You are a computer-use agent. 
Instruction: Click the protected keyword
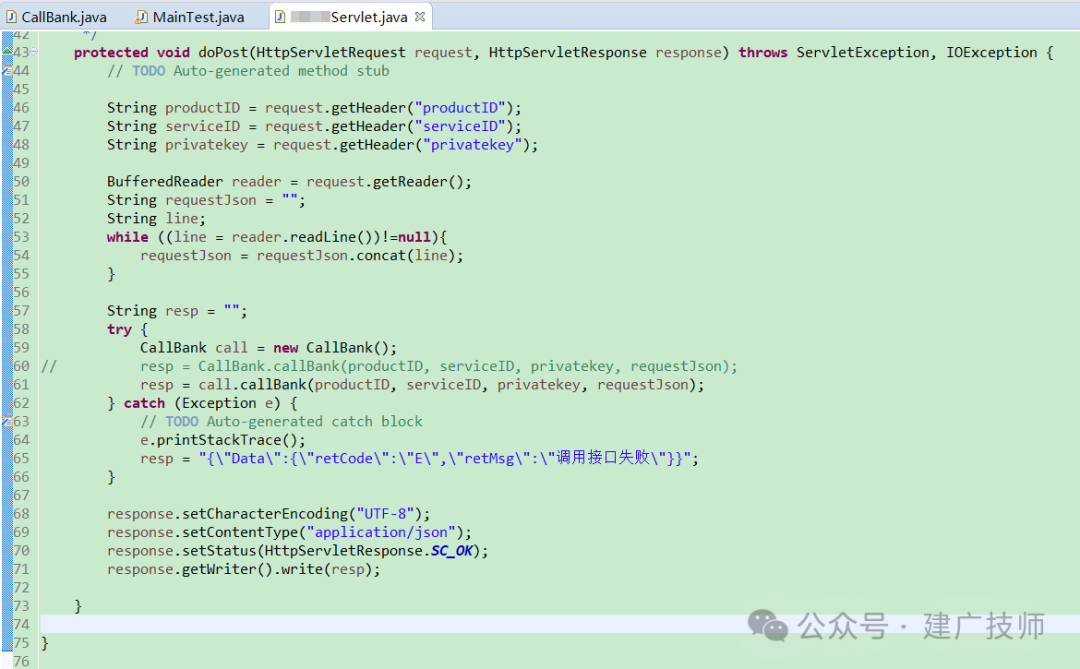pos(111,52)
